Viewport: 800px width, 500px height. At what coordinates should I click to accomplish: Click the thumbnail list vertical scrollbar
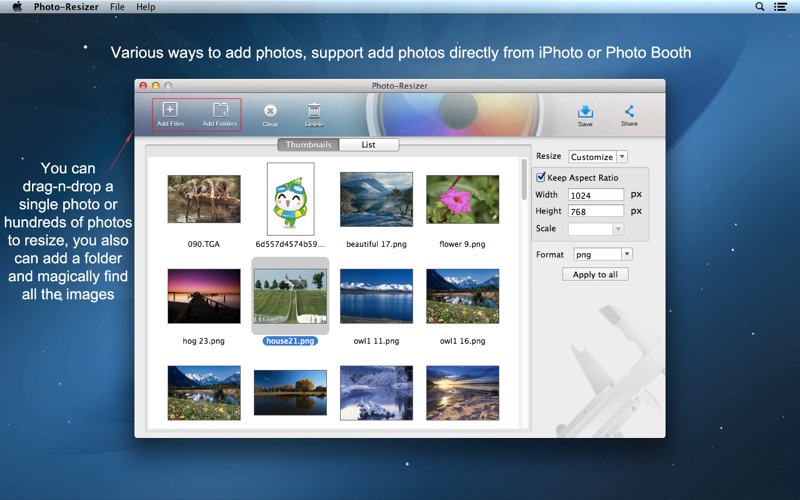click(x=524, y=180)
